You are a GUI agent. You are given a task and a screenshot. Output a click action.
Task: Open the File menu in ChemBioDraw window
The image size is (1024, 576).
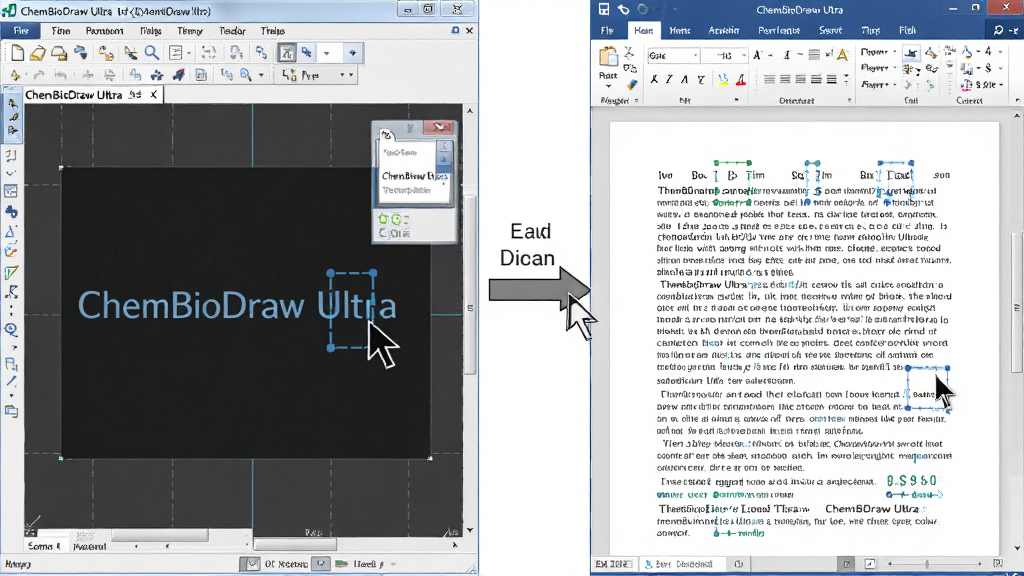(x=21, y=31)
